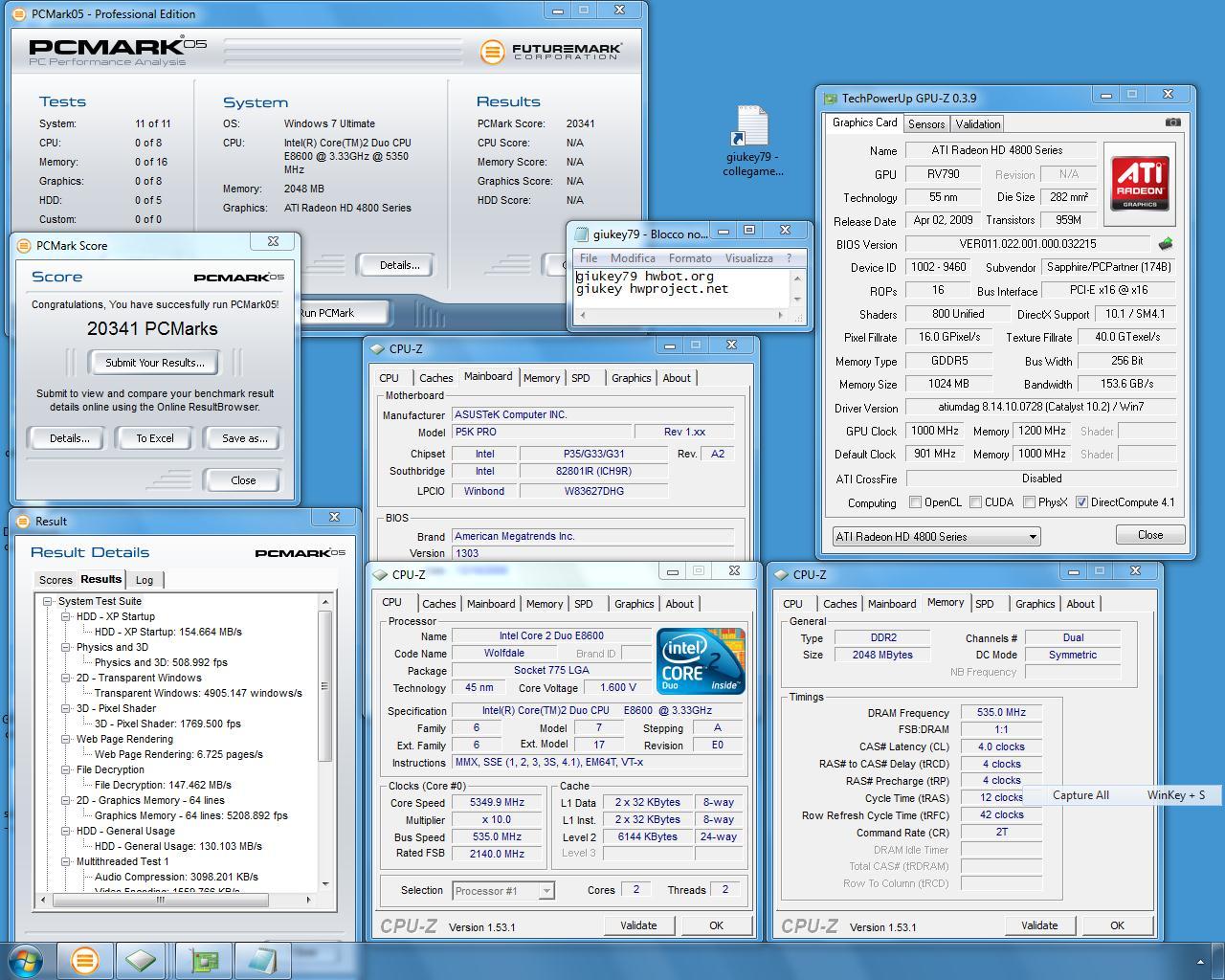The image size is (1225, 980).
Task: Click the Save as... button
Action: click(x=244, y=438)
